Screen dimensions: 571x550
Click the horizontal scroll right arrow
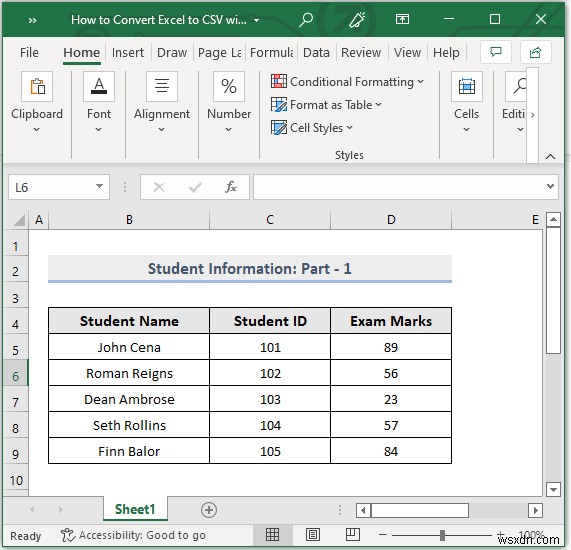coord(535,510)
